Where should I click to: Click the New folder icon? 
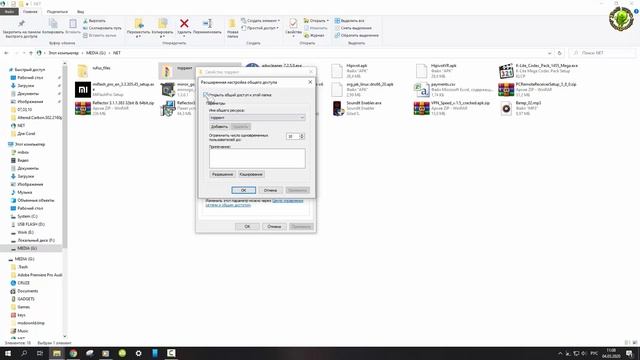click(232, 24)
